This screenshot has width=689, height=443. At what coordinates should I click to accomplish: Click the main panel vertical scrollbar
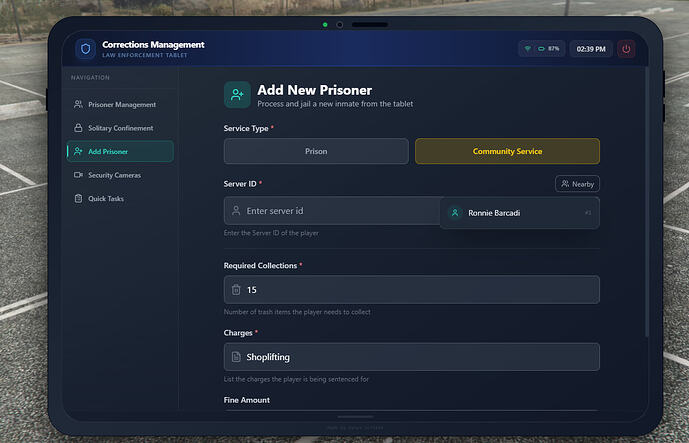coord(646,202)
